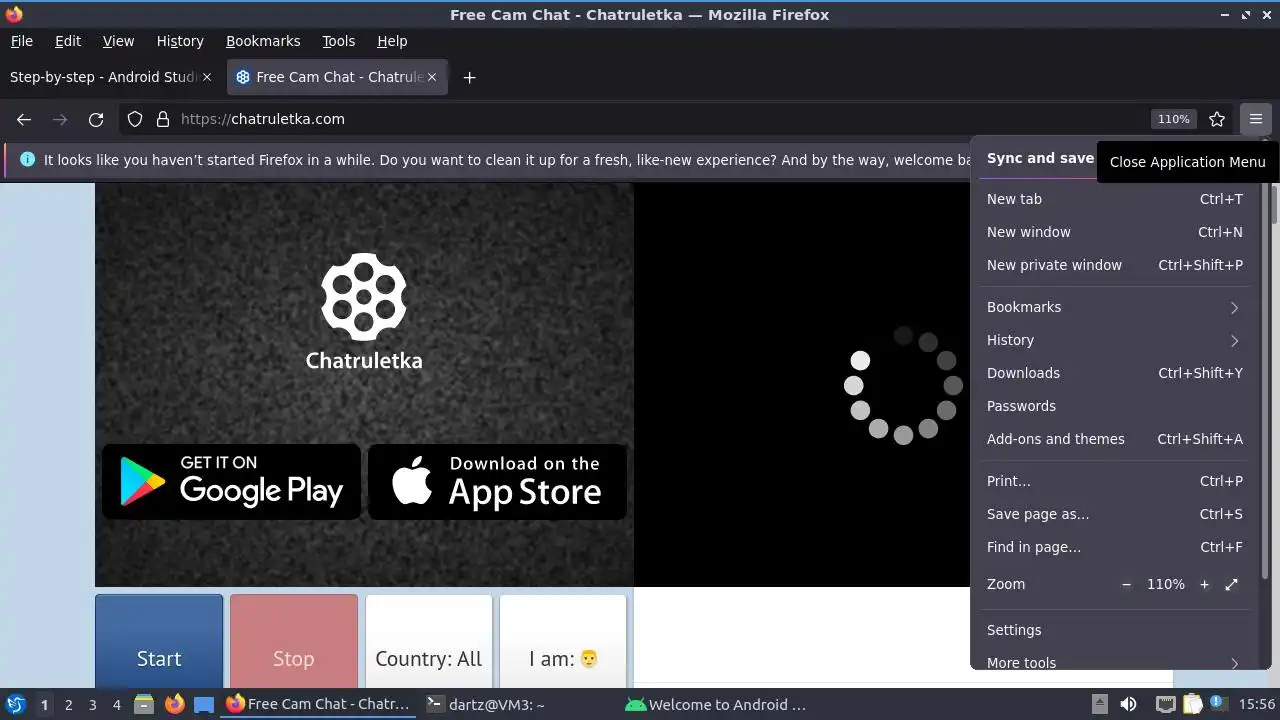
Task: Switch to Welcome to Android Studio window
Action: (716, 704)
